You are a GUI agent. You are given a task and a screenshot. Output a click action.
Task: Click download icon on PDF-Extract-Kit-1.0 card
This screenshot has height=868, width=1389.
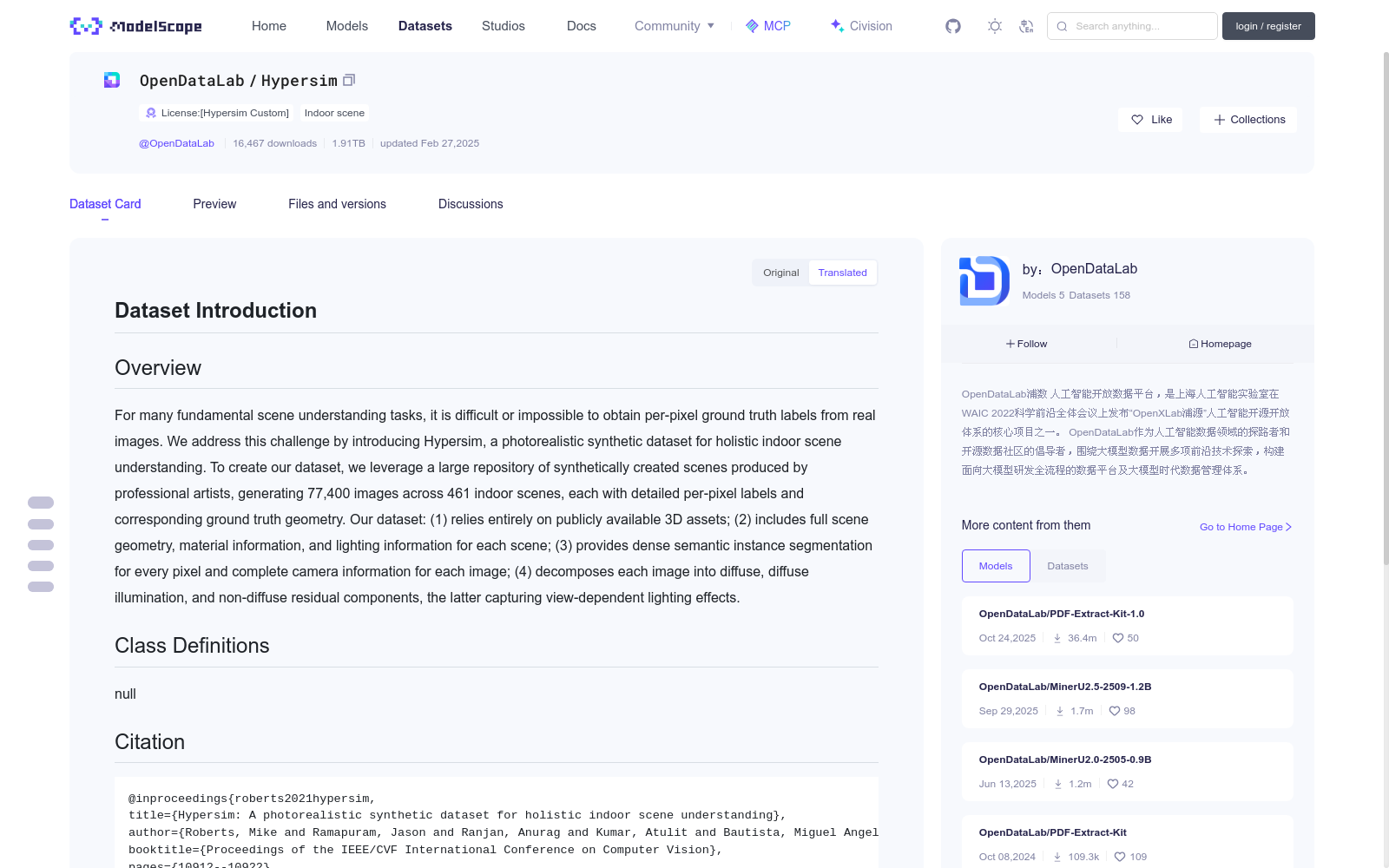pos(1057,638)
